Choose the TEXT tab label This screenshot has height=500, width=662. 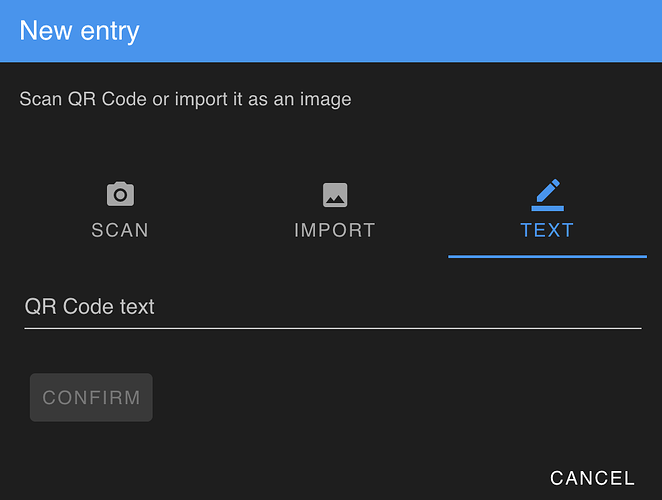tap(547, 230)
